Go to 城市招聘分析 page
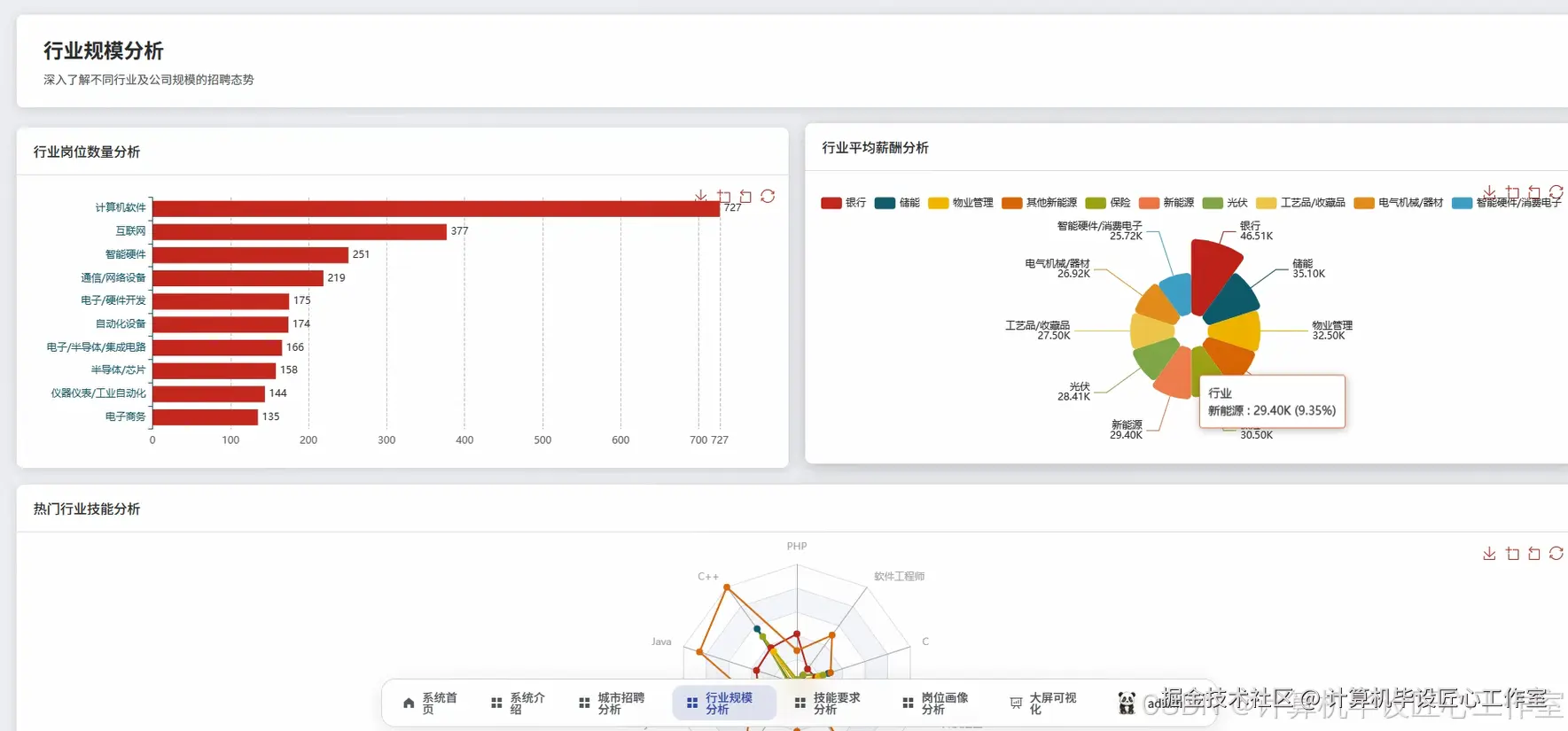 click(x=612, y=704)
